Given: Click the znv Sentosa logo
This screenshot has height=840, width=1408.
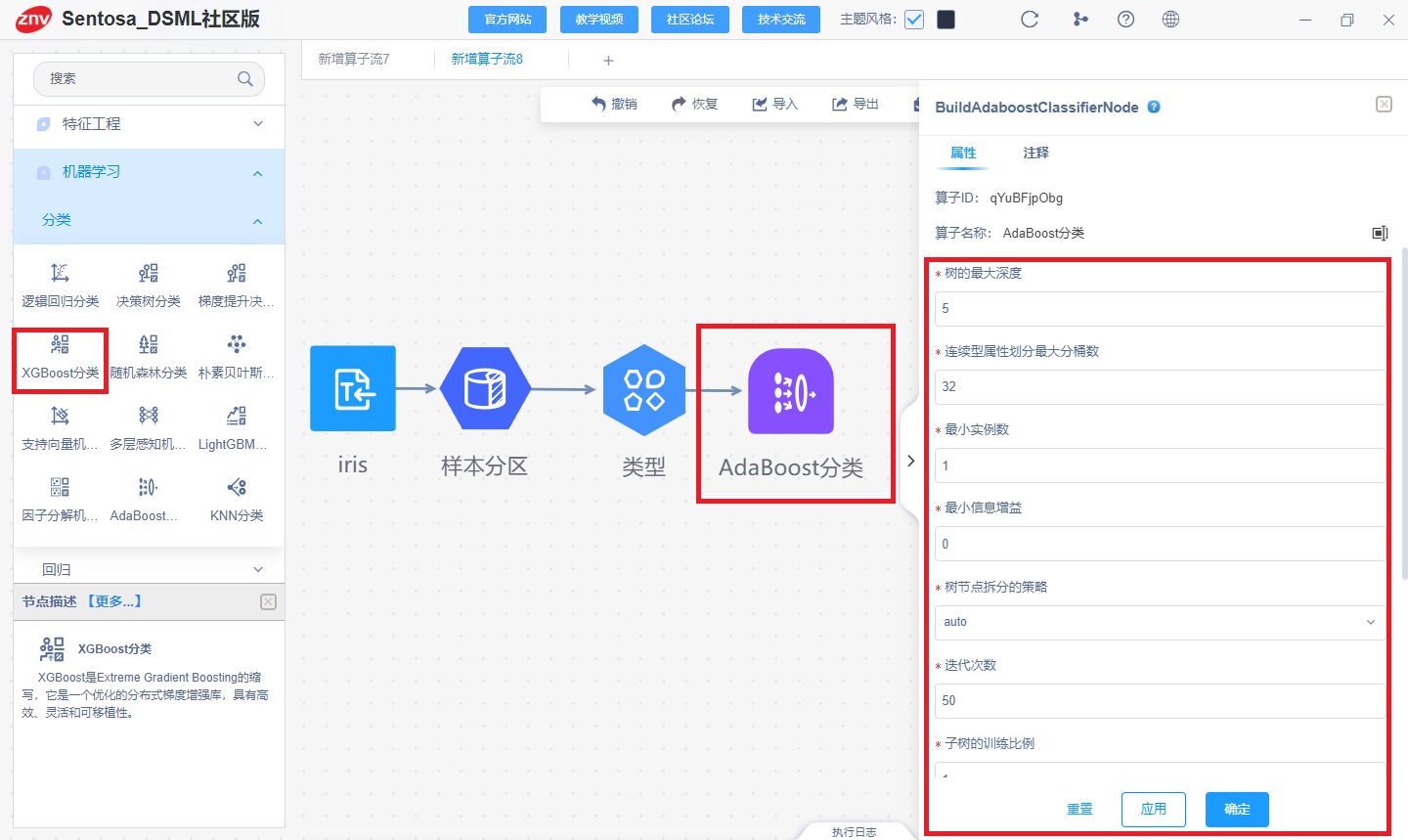Looking at the screenshot, I should click(33, 19).
